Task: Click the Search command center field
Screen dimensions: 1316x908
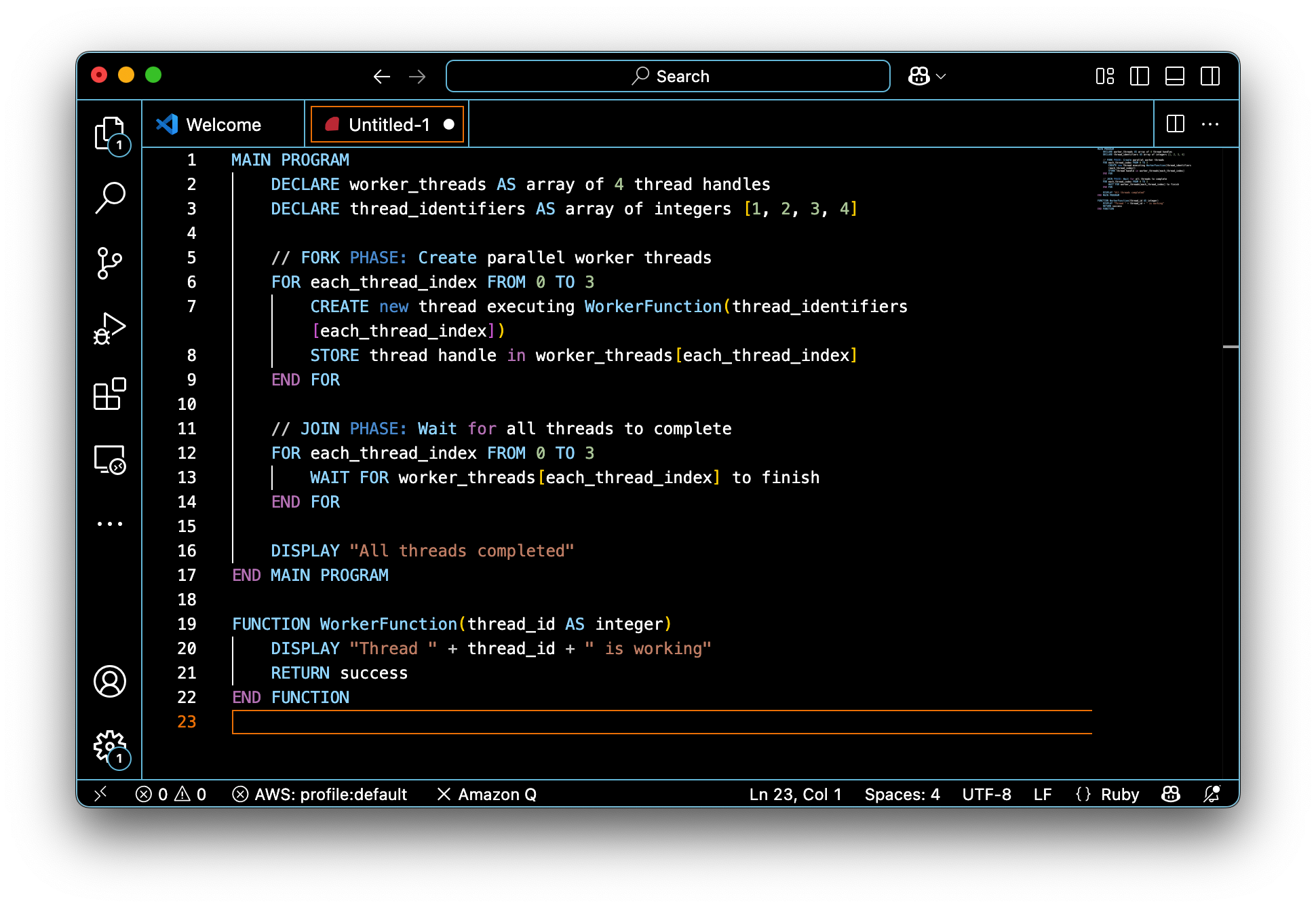Action: [x=668, y=76]
